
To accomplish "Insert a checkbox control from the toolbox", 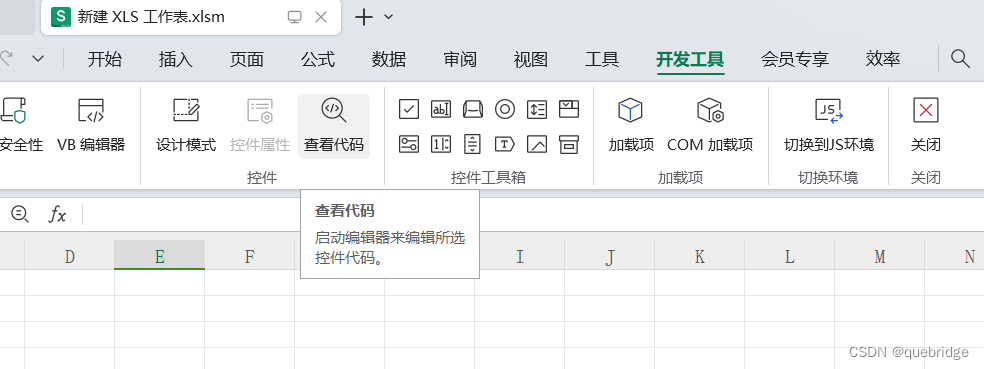I will click(409, 109).
